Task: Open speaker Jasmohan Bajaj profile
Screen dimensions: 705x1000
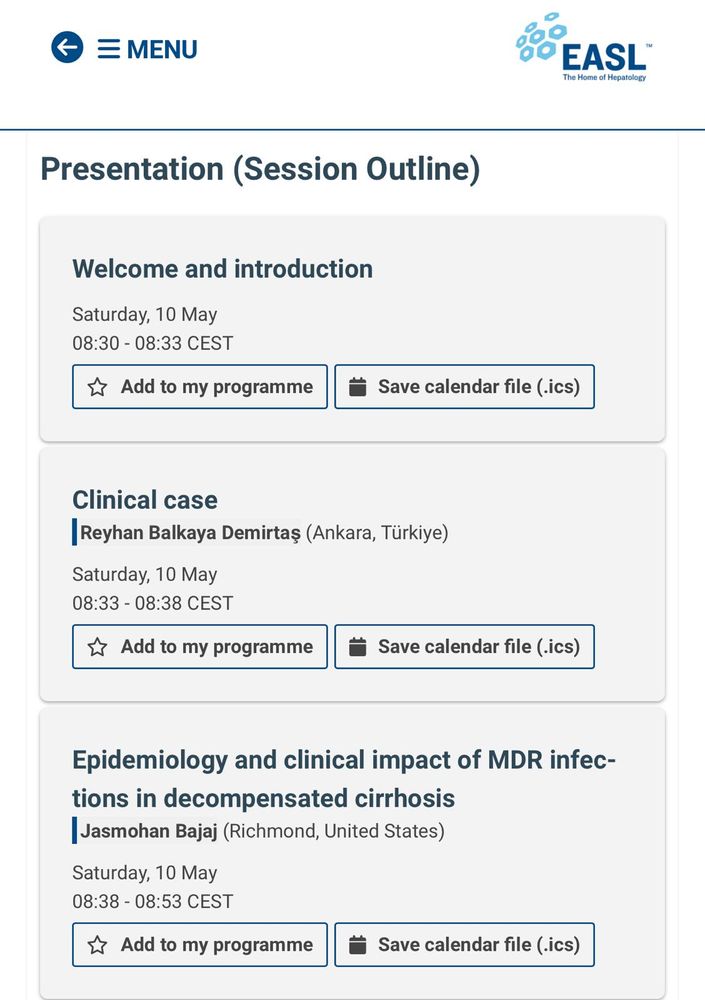Action: click(149, 831)
